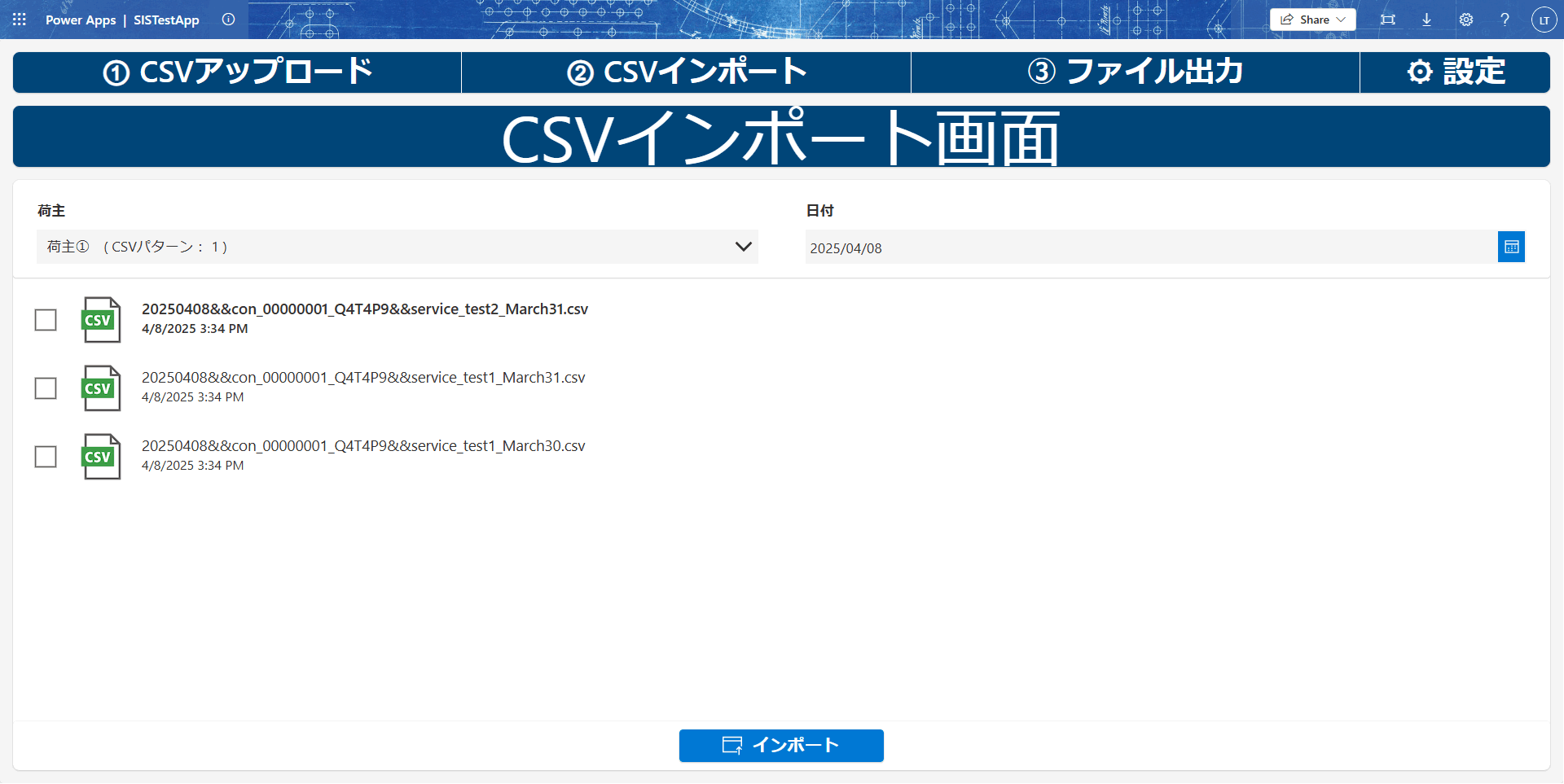Go to the ファイル出力 tab

tap(1135, 72)
